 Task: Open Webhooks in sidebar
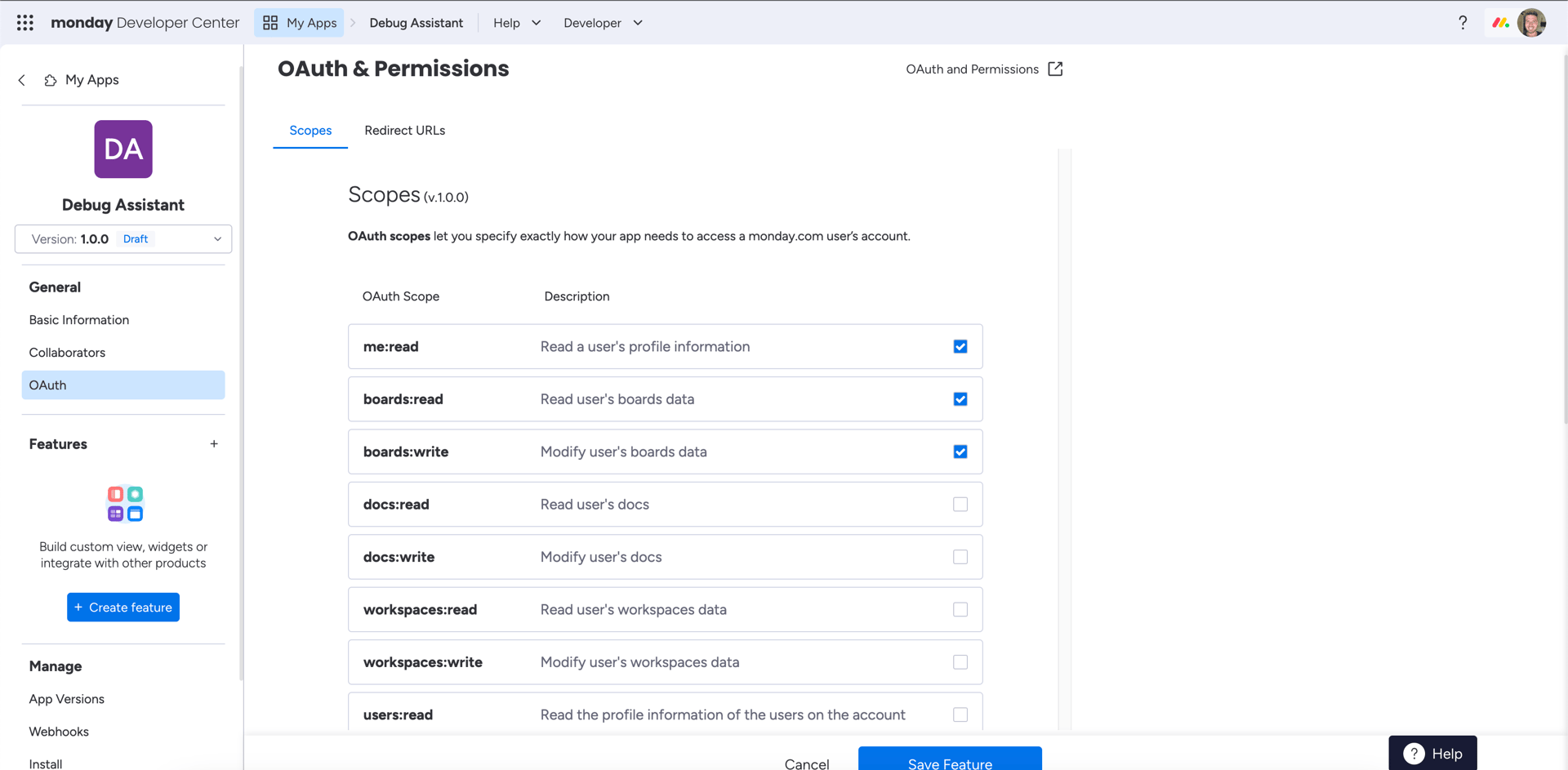pyautogui.click(x=59, y=732)
